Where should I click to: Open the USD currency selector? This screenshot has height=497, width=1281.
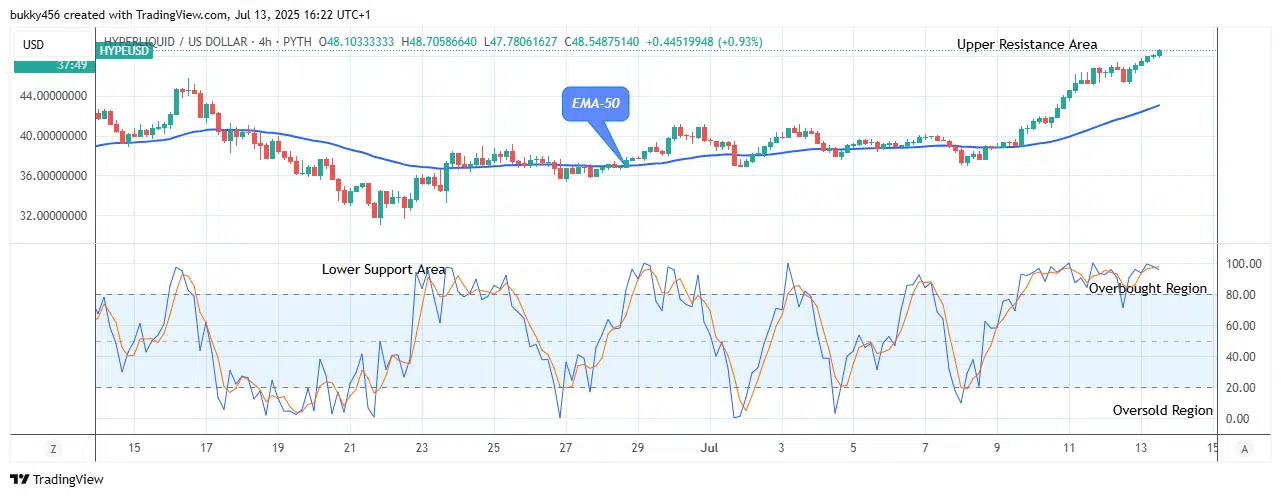click(36, 44)
